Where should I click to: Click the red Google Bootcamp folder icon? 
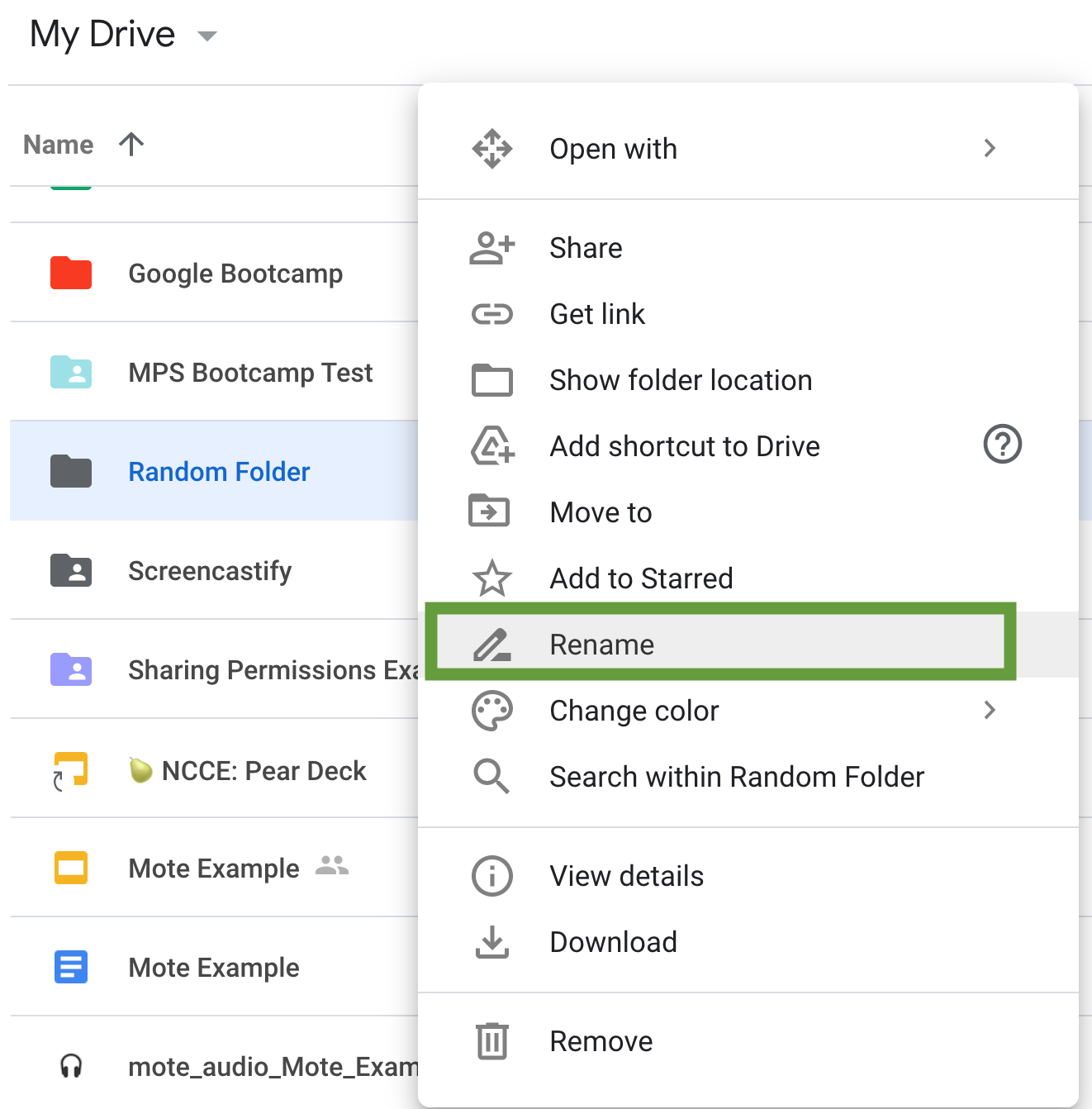[x=71, y=274]
